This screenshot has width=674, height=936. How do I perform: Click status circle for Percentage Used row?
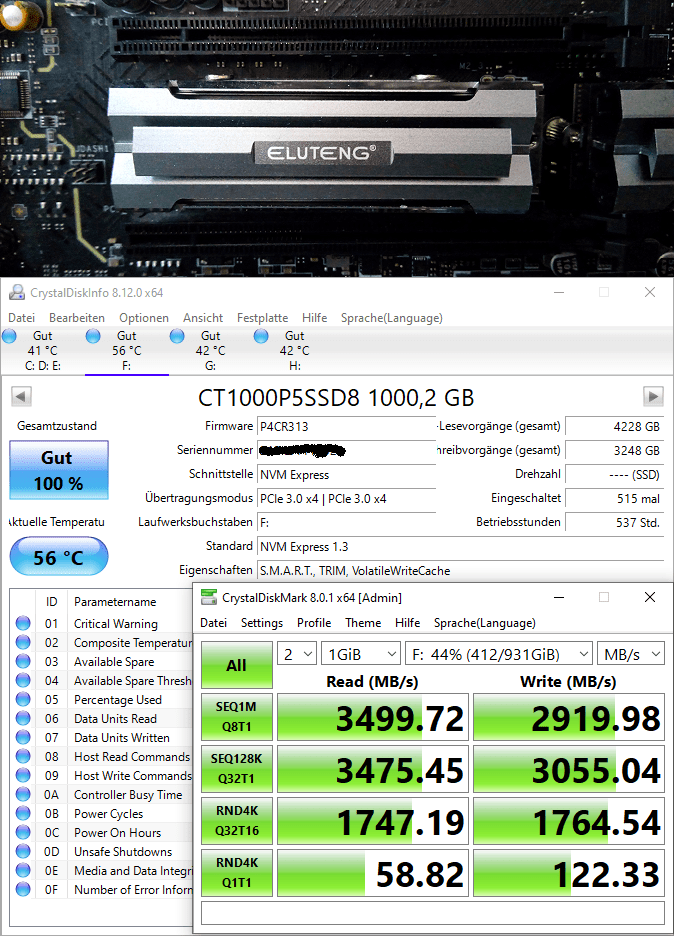[x=23, y=699]
